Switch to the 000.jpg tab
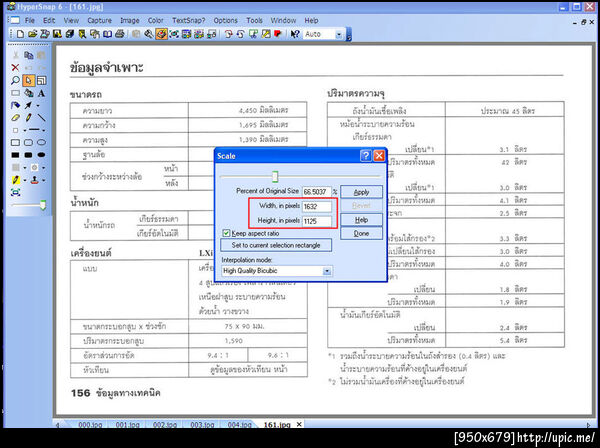This screenshot has width=600, height=448. 90,424
